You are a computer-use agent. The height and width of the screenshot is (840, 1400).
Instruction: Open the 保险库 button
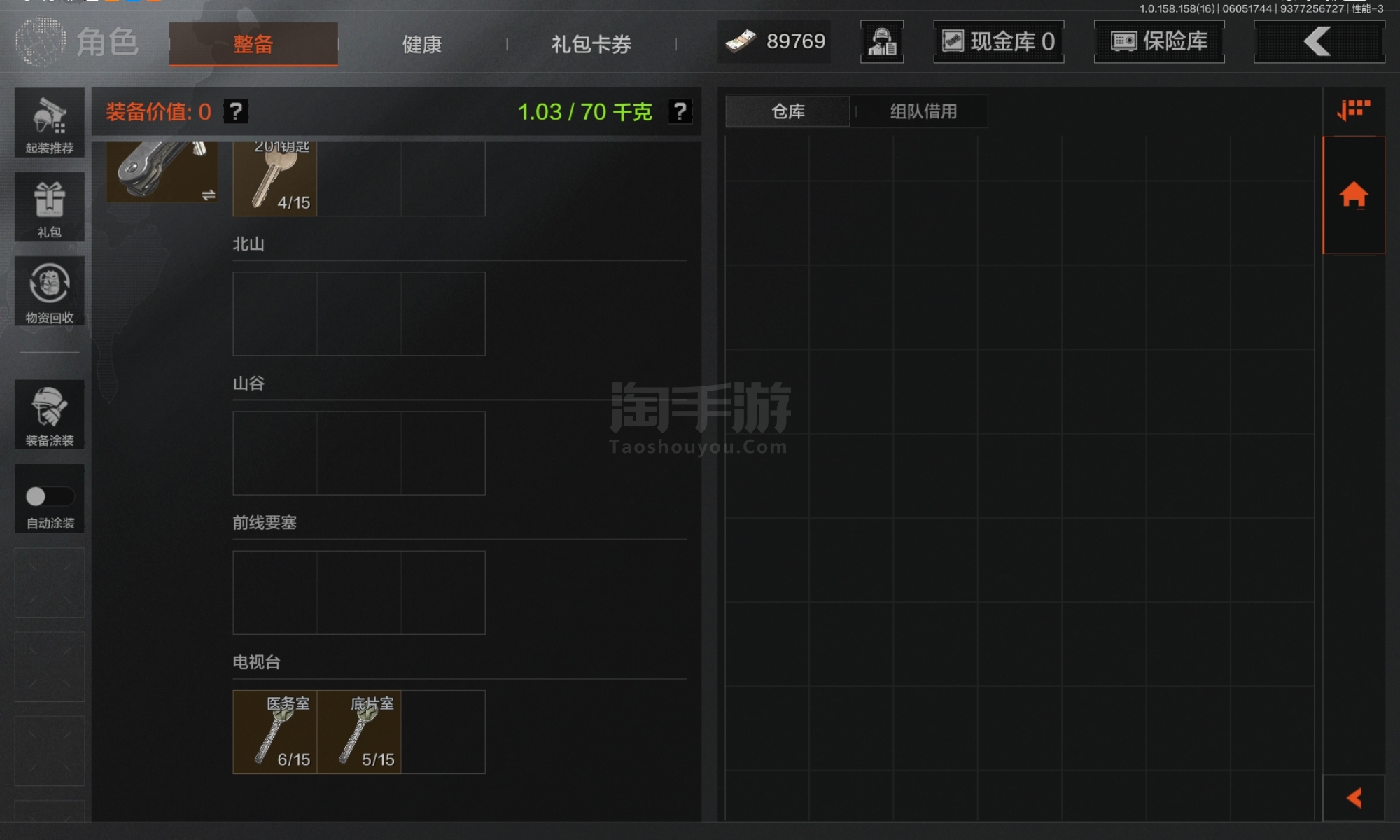[1159, 42]
